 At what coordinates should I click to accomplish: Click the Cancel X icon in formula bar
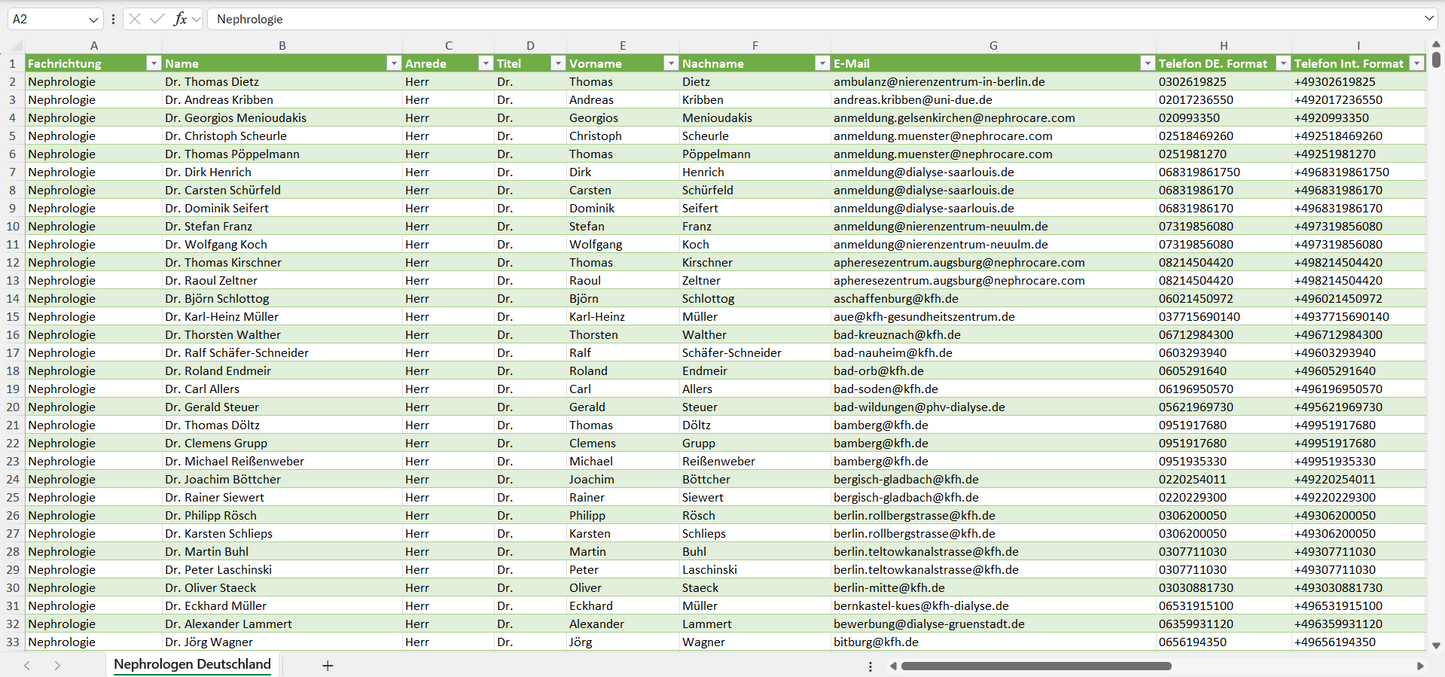tap(135, 19)
